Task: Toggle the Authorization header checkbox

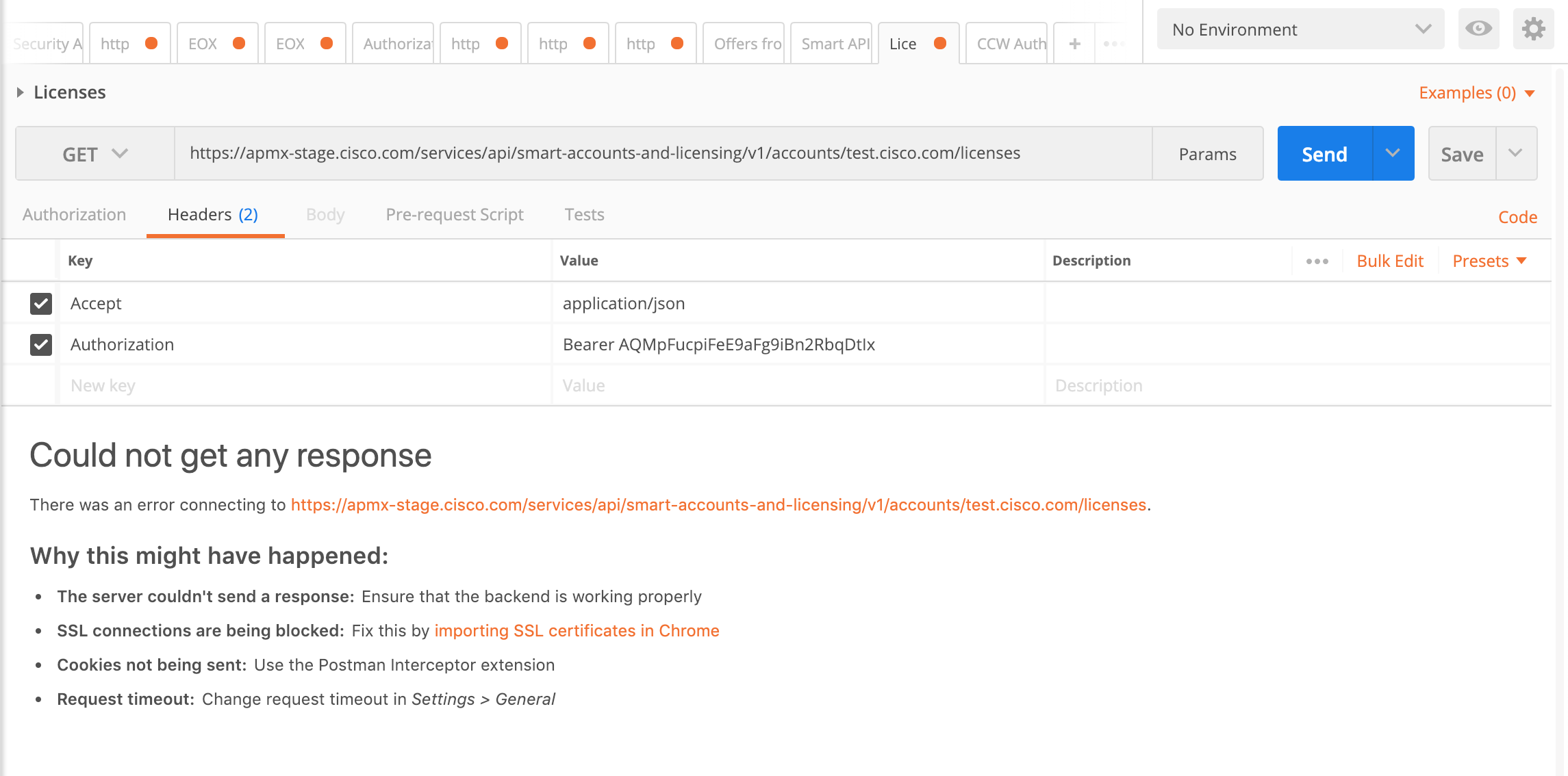Action: [x=41, y=344]
